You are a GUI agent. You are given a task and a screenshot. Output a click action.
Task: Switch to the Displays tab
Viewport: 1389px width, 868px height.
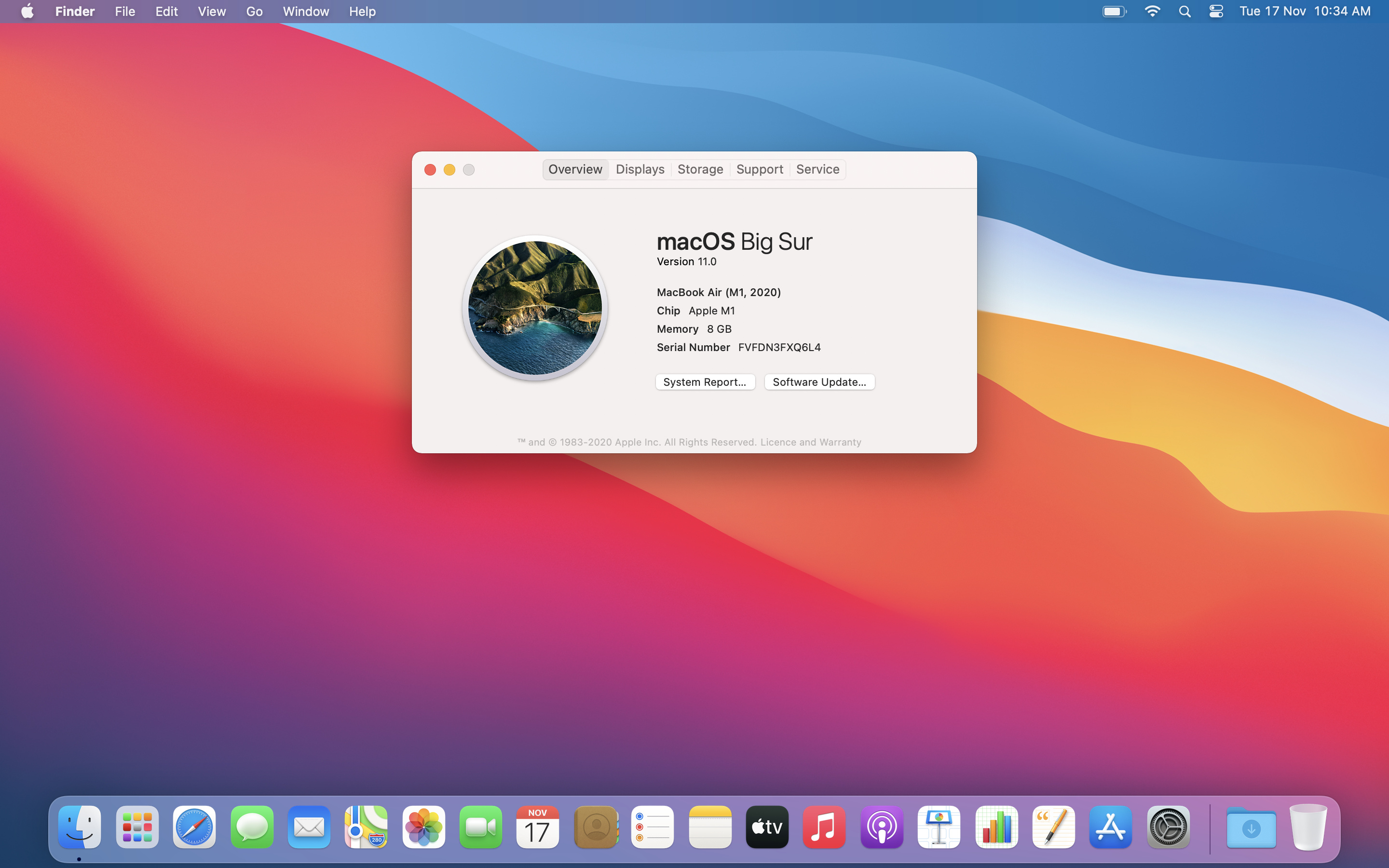640,169
